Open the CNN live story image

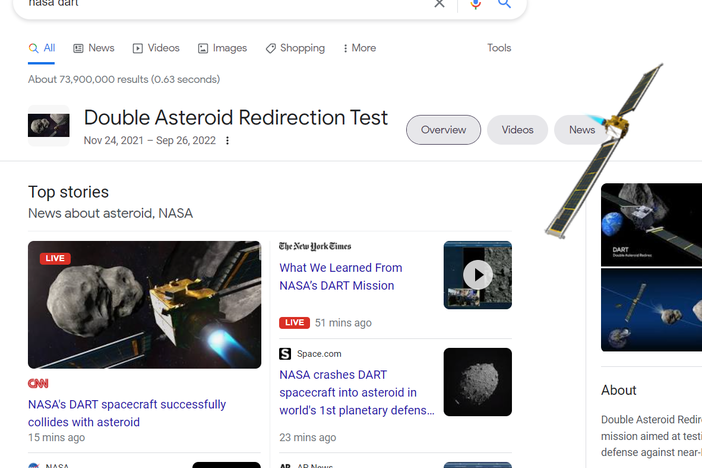tap(145, 305)
